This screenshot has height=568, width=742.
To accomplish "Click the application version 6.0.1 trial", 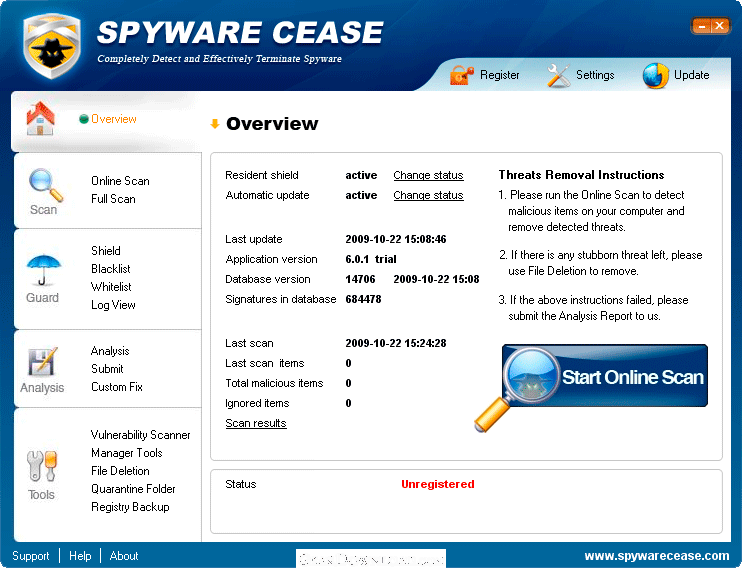I will [371, 259].
